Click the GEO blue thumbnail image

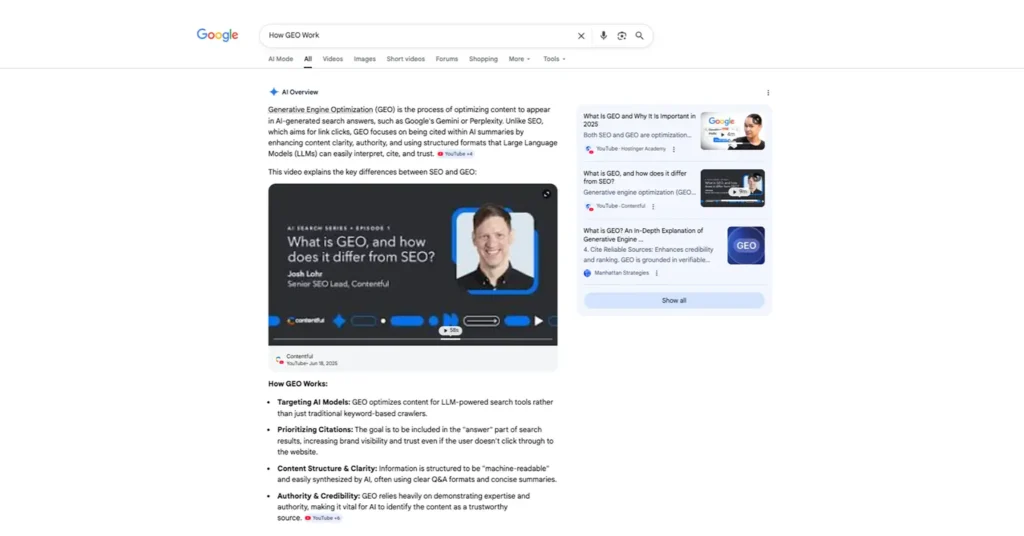(746, 245)
